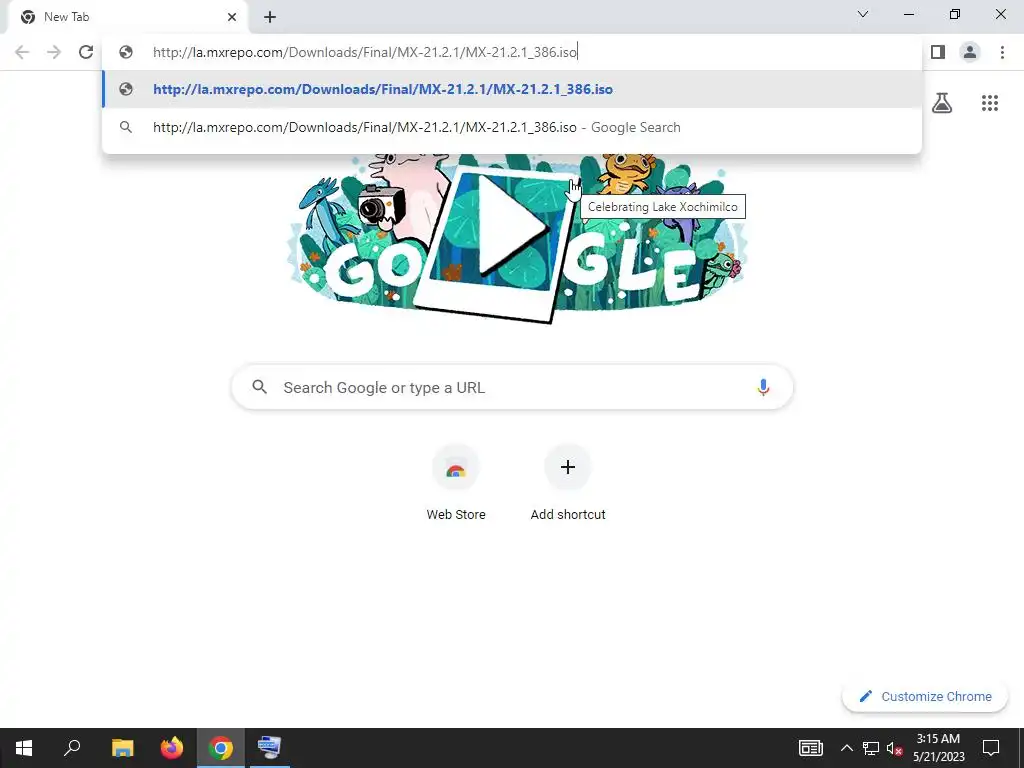Screen dimensions: 1024x768
Task: Open File Explorer from the taskbar
Action: click(x=122, y=748)
